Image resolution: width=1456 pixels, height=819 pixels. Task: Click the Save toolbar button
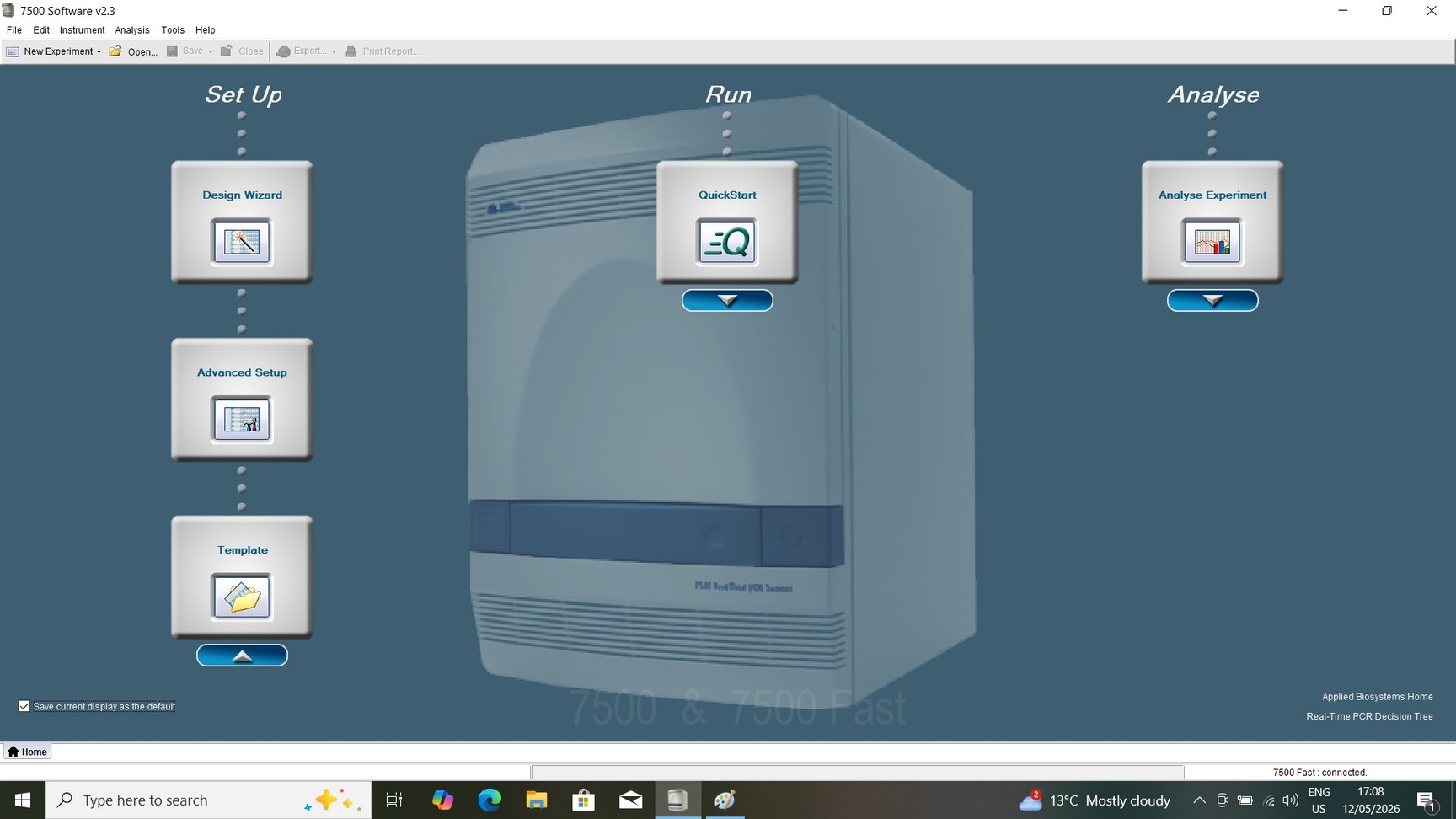[185, 51]
